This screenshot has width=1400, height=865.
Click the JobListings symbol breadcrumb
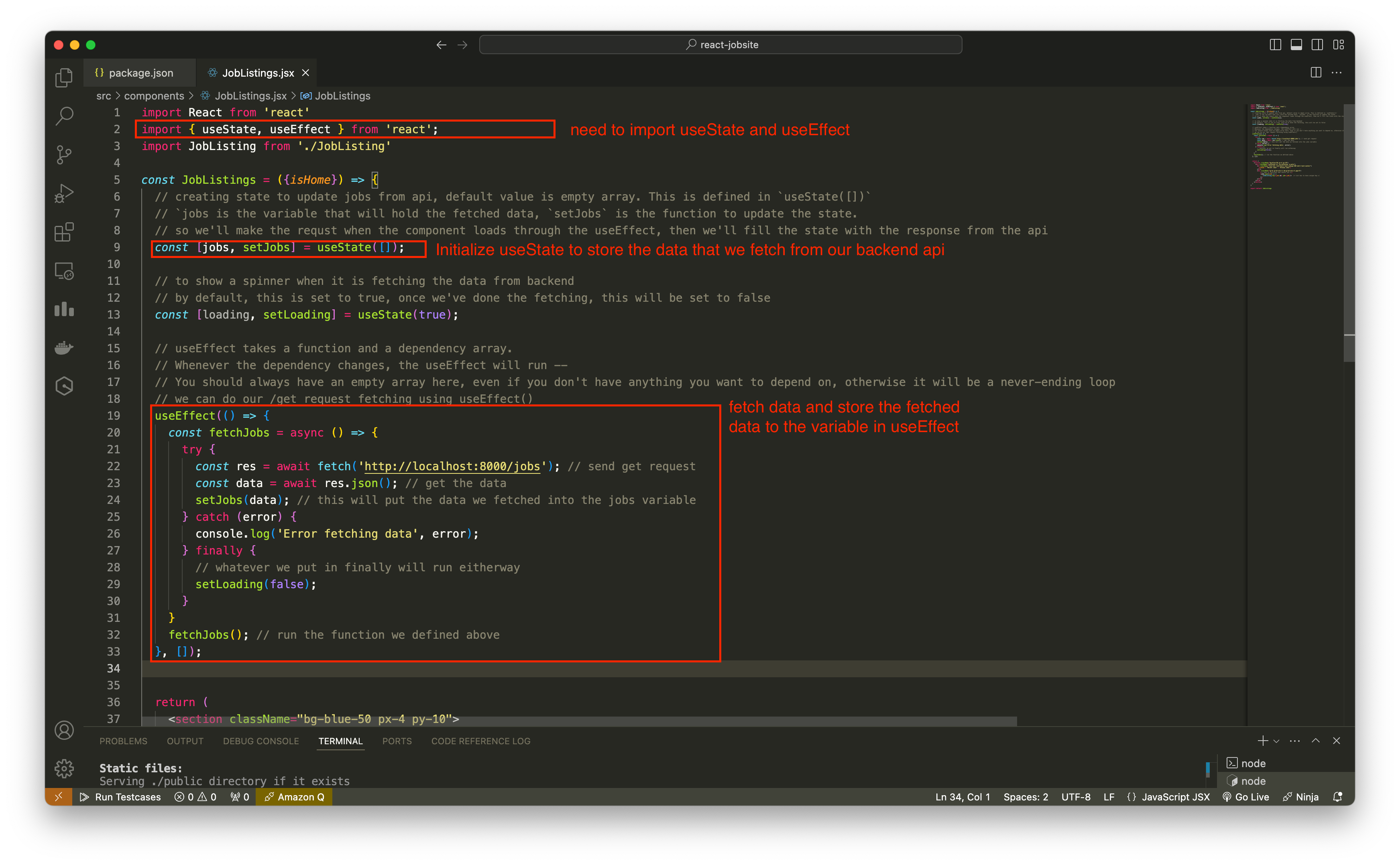336,95
